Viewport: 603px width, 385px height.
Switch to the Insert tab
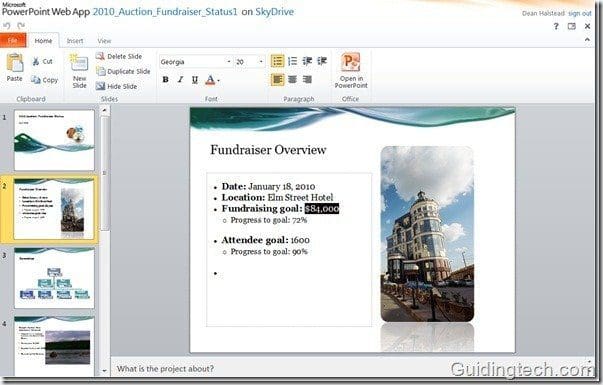click(75, 41)
